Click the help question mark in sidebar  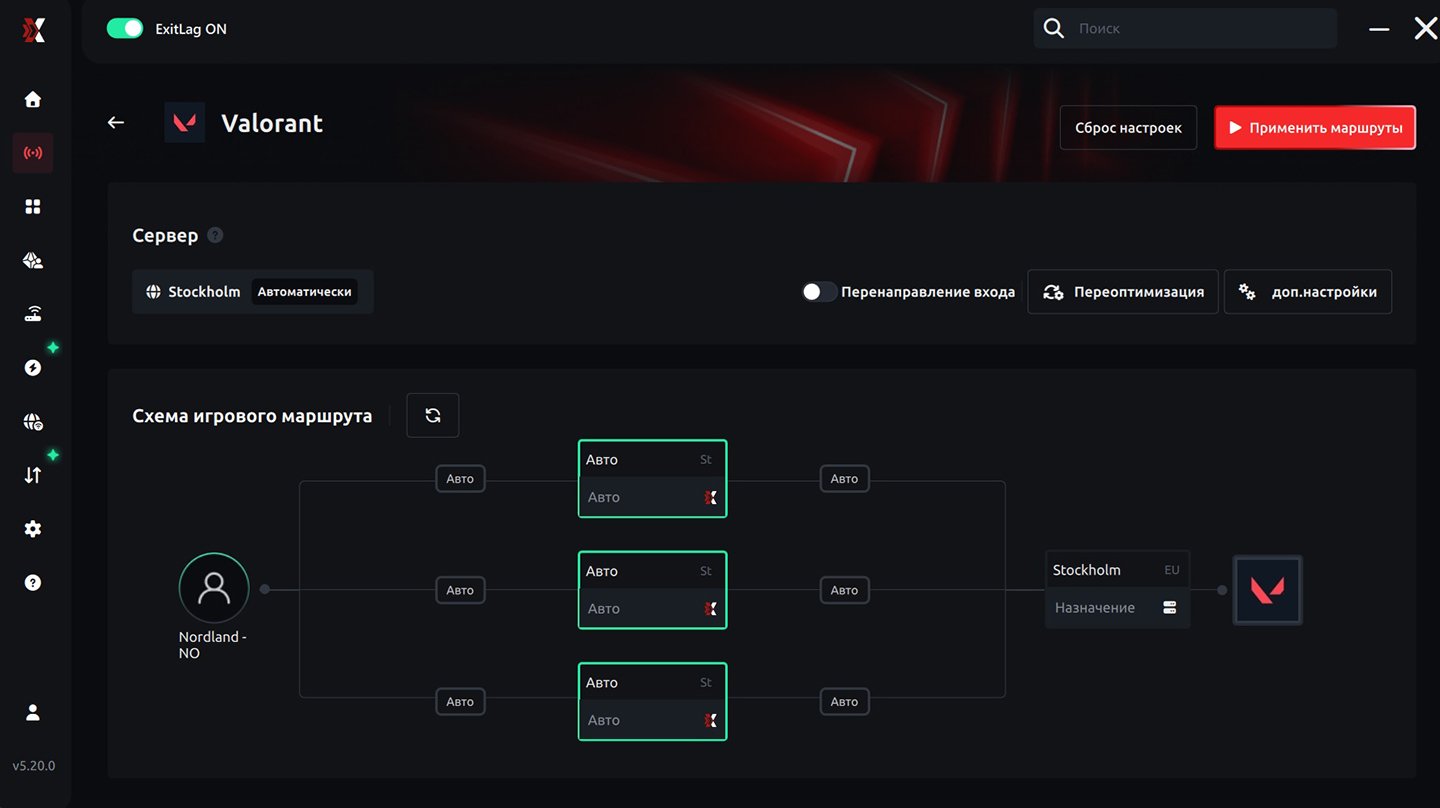[33, 582]
